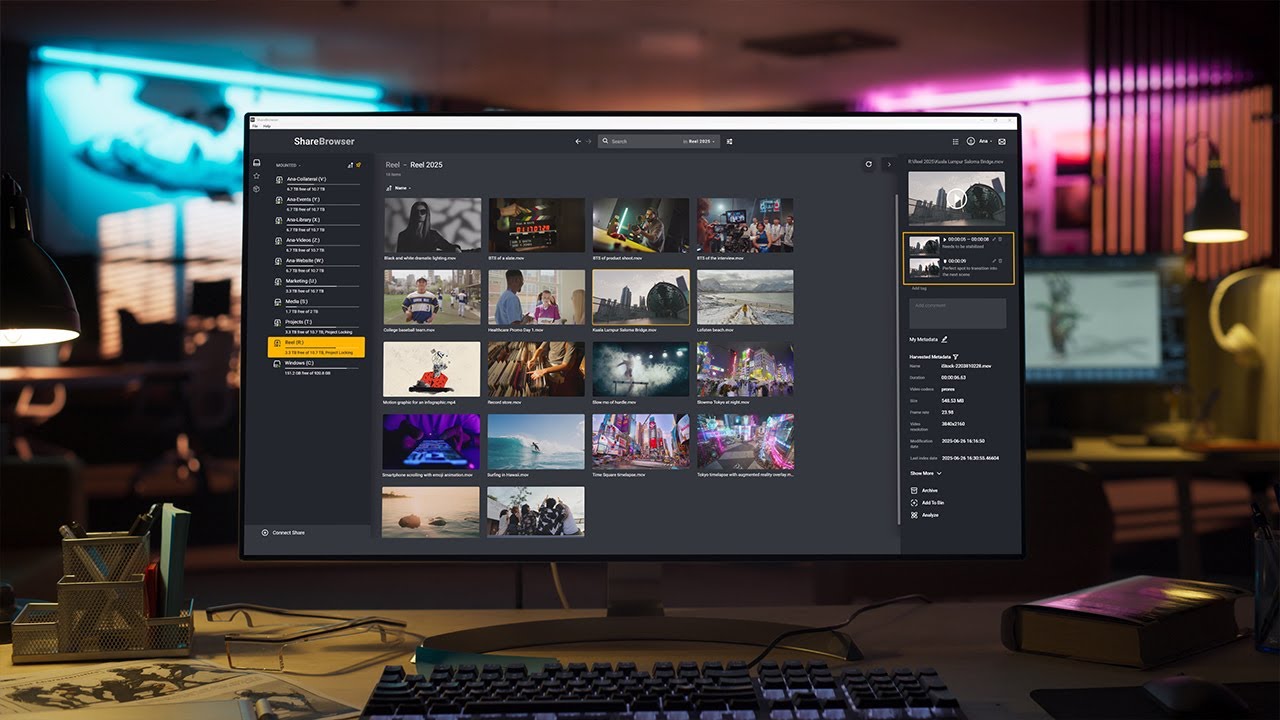Screen dimensions: 1280x720
Task: Select 'Black and white dramatic lighting.mov' thumbnail
Action: [432, 225]
